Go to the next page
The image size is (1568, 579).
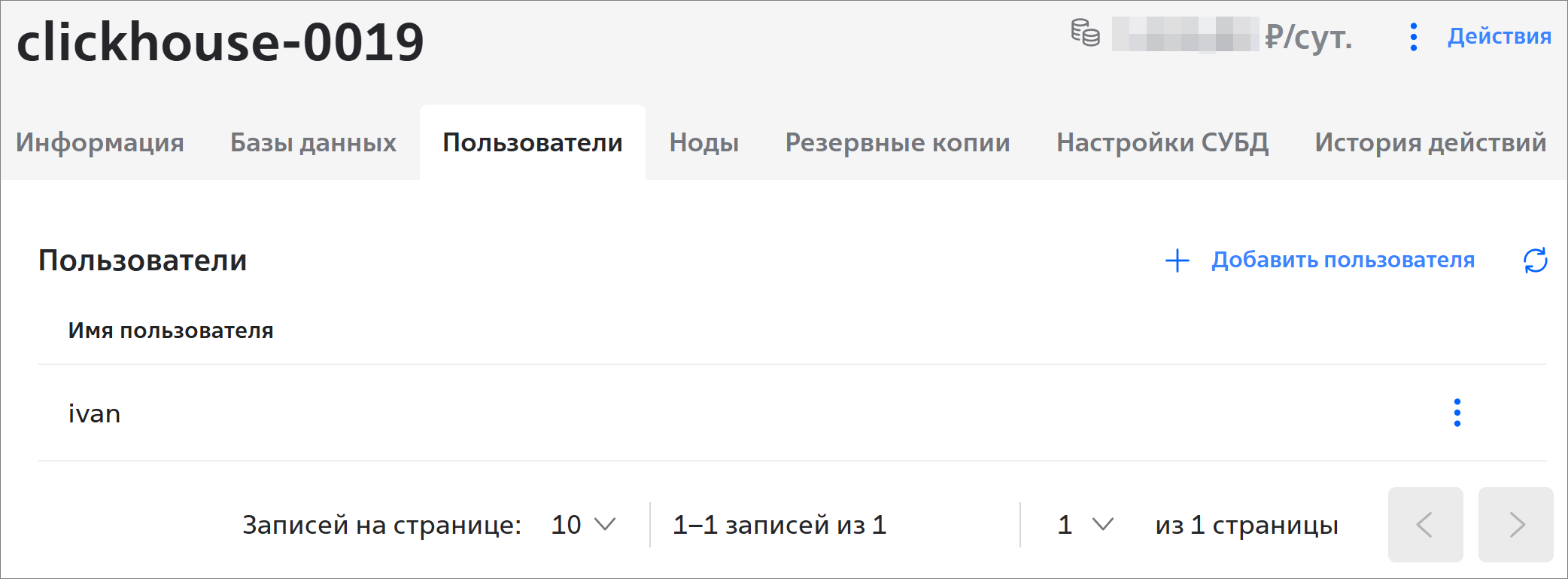pyautogui.click(x=1515, y=525)
